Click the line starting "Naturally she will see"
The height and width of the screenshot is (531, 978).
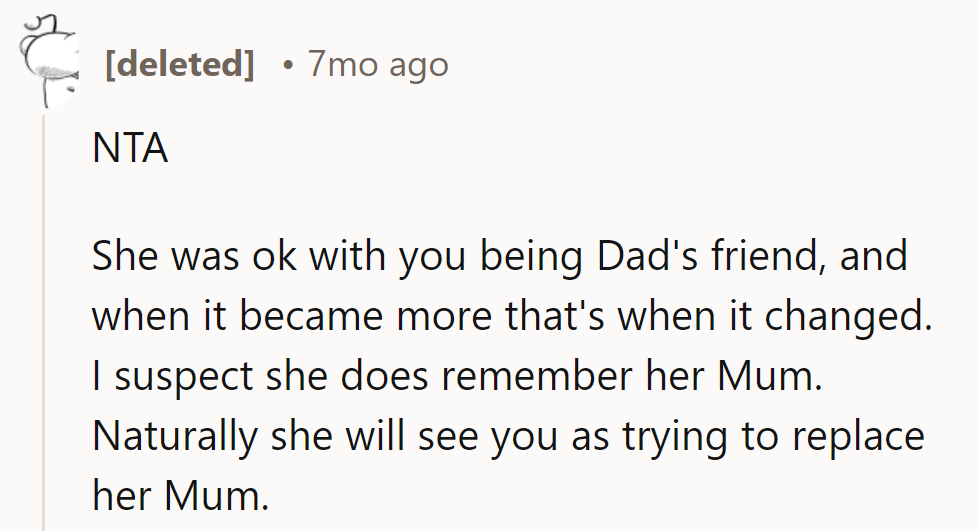(507, 437)
